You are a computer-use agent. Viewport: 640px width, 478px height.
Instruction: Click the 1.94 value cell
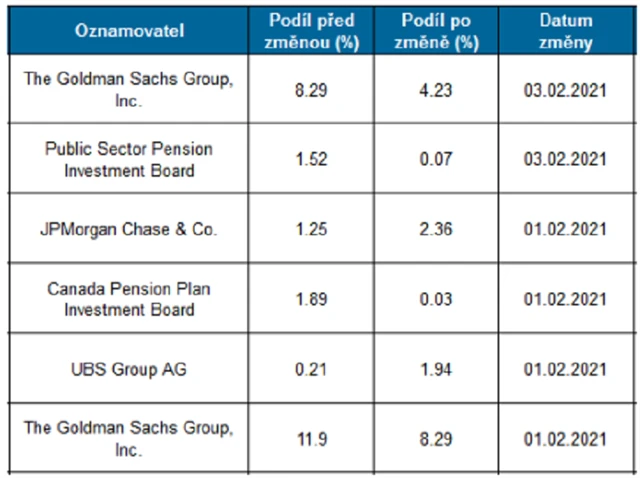(437, 370)
